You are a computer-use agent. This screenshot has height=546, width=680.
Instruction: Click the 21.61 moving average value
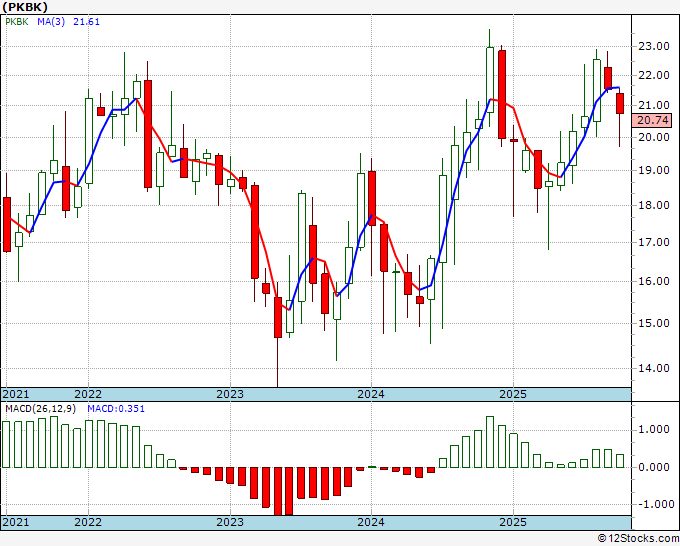[x=86, y=22]
